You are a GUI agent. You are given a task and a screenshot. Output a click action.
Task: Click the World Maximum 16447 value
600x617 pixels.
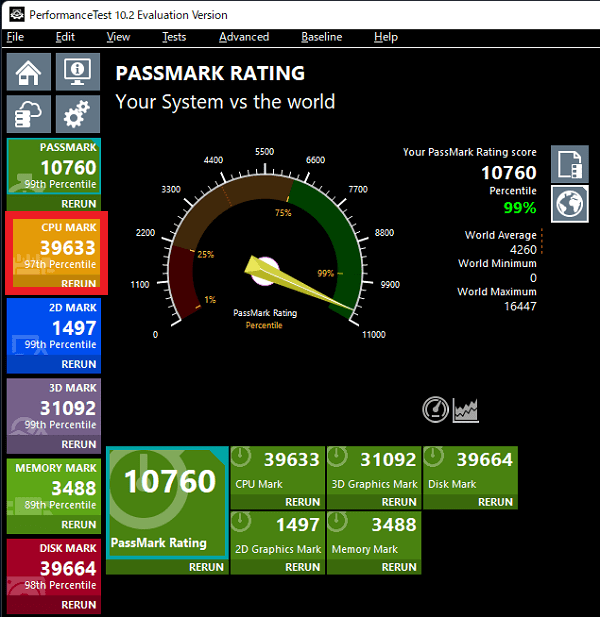point(520,306)
